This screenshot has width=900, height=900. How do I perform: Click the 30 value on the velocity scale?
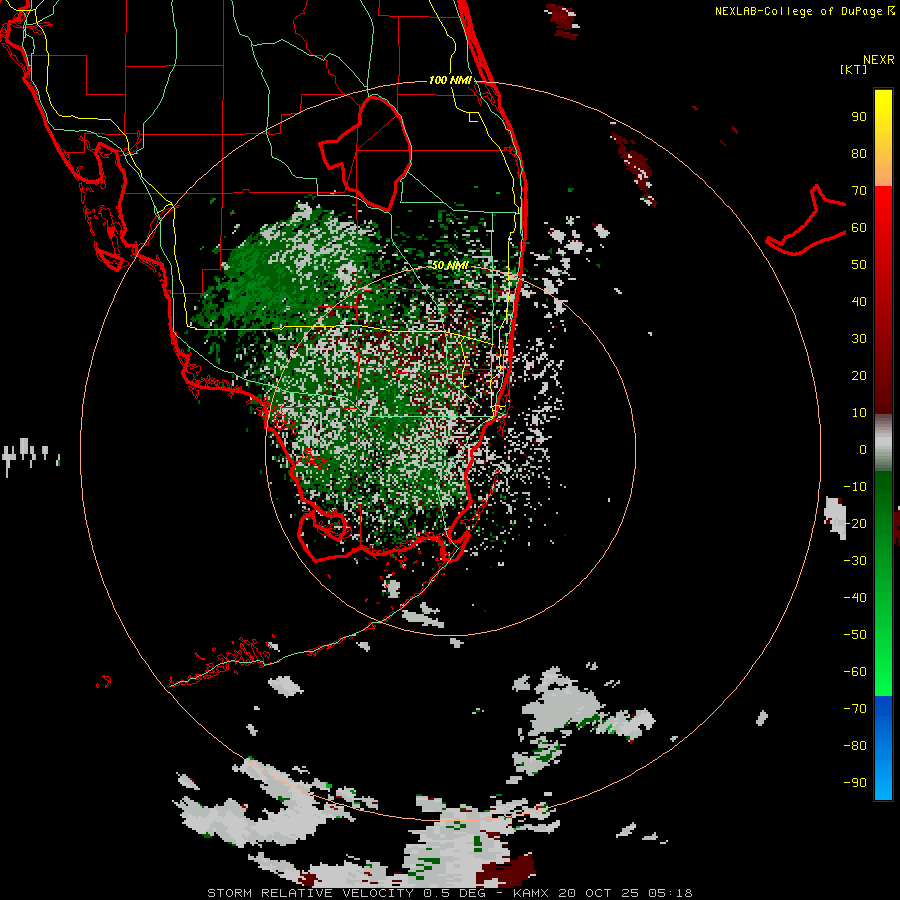pyautogui.click(x=859, y=339)
